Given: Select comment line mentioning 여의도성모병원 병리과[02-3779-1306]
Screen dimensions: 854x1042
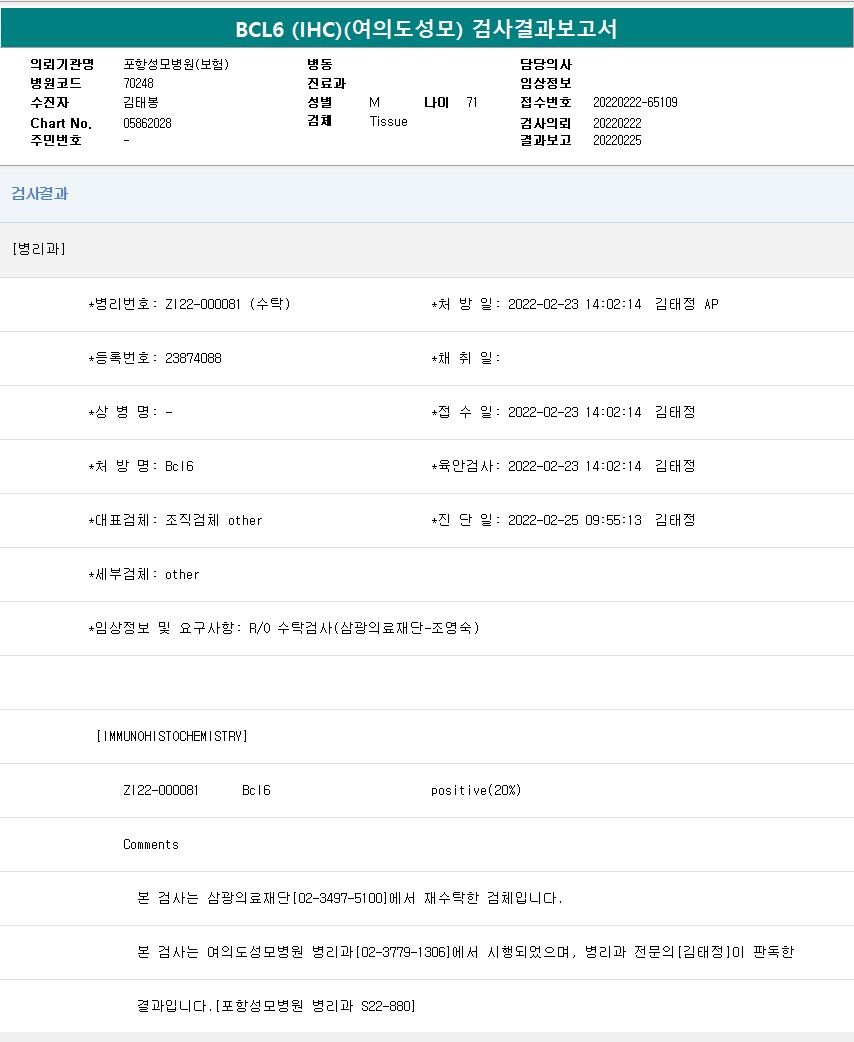Looking at the screenshot, I should [465, 952].
